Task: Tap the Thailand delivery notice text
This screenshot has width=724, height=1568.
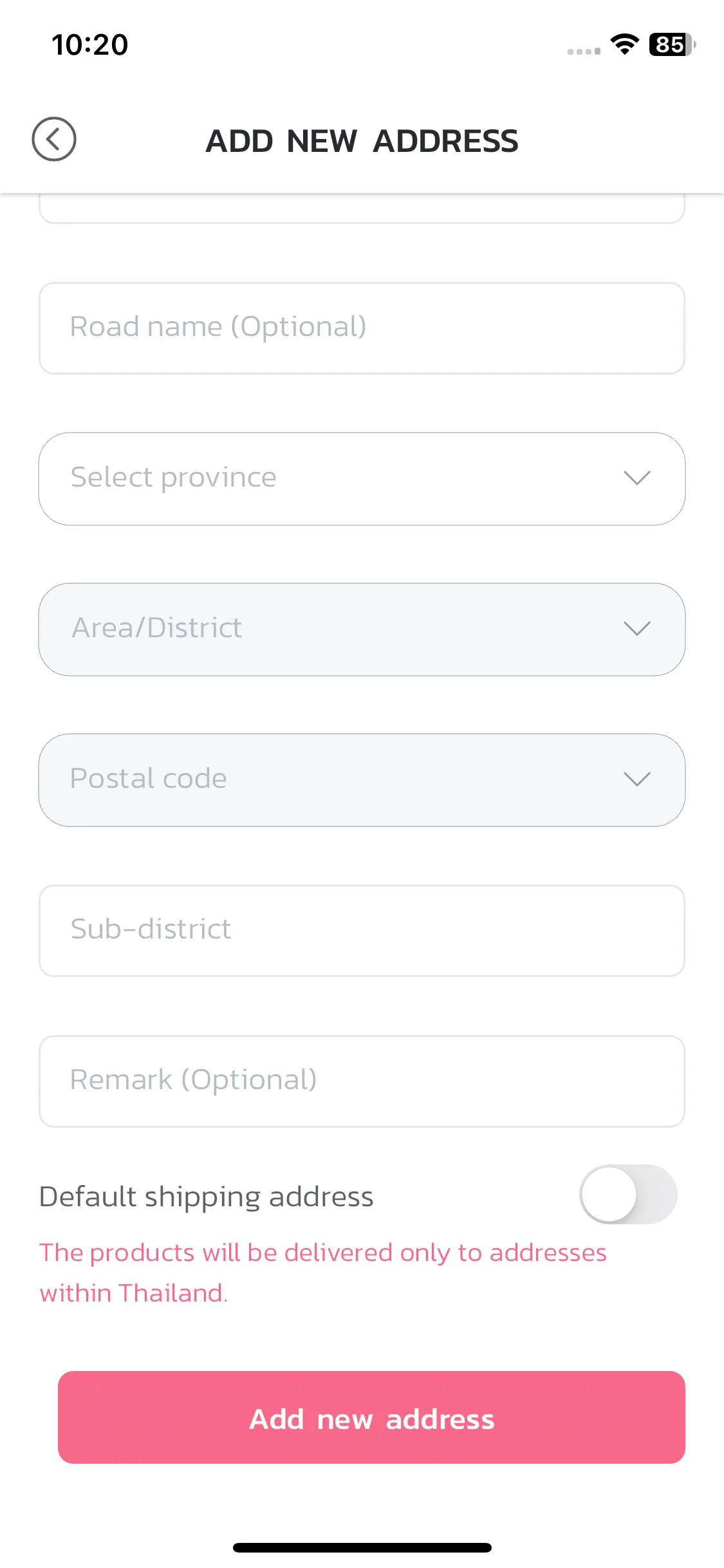Action: (x=323, y=1273)
